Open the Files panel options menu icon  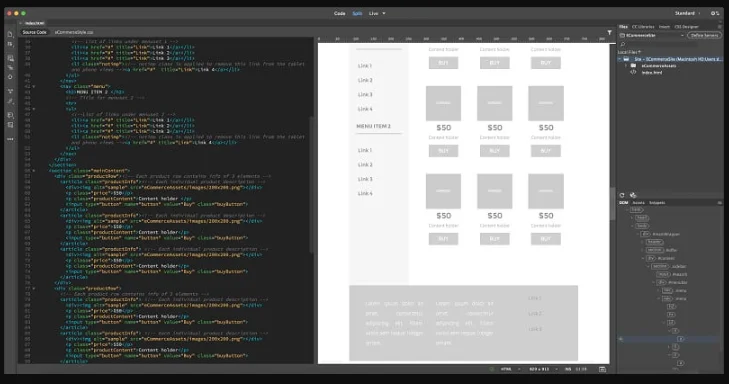tap(719, 27)
